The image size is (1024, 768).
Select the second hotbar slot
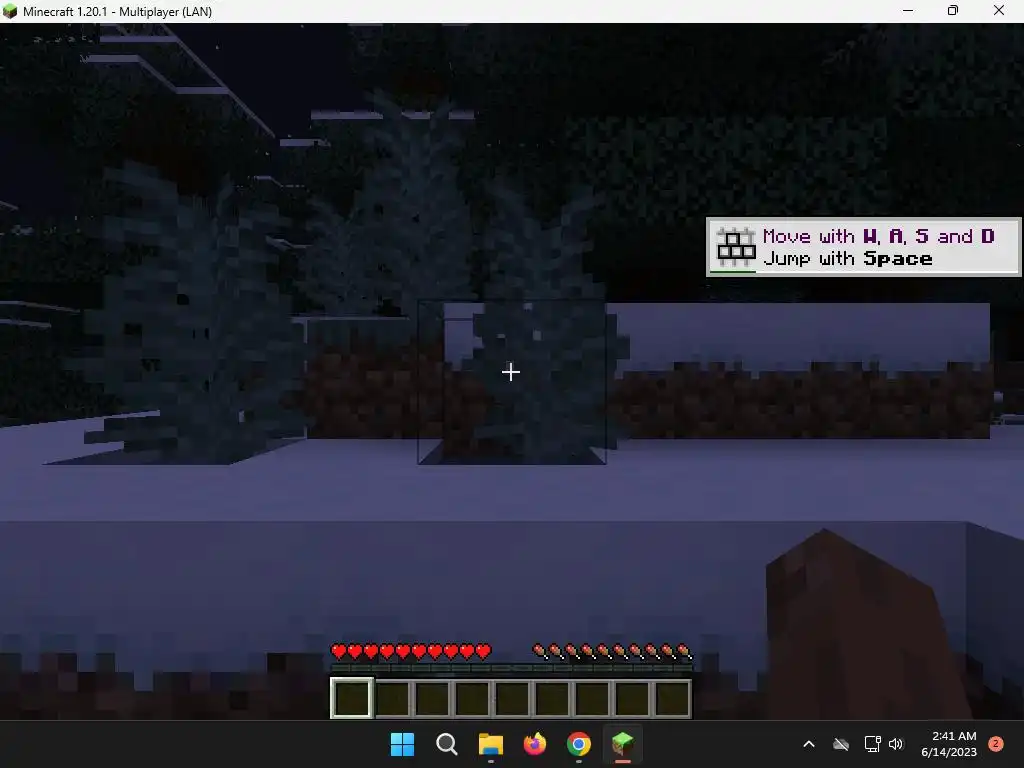(392, 698)
